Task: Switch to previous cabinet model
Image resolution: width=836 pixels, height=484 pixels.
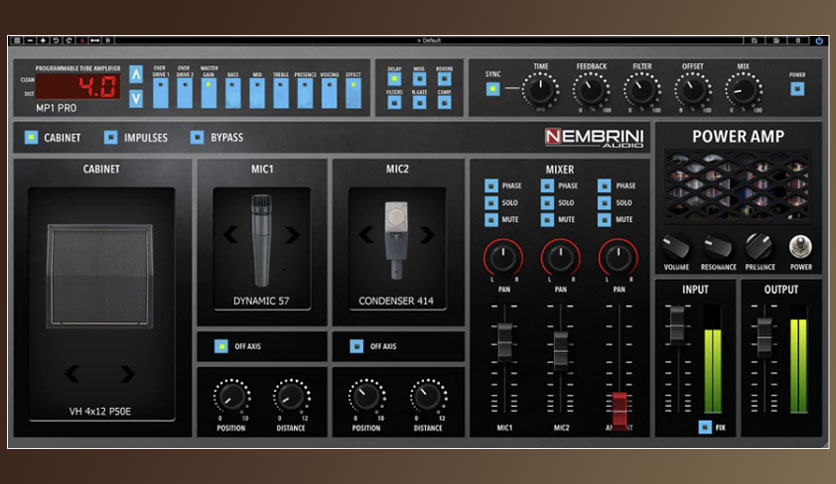Action: pos(72,374)
